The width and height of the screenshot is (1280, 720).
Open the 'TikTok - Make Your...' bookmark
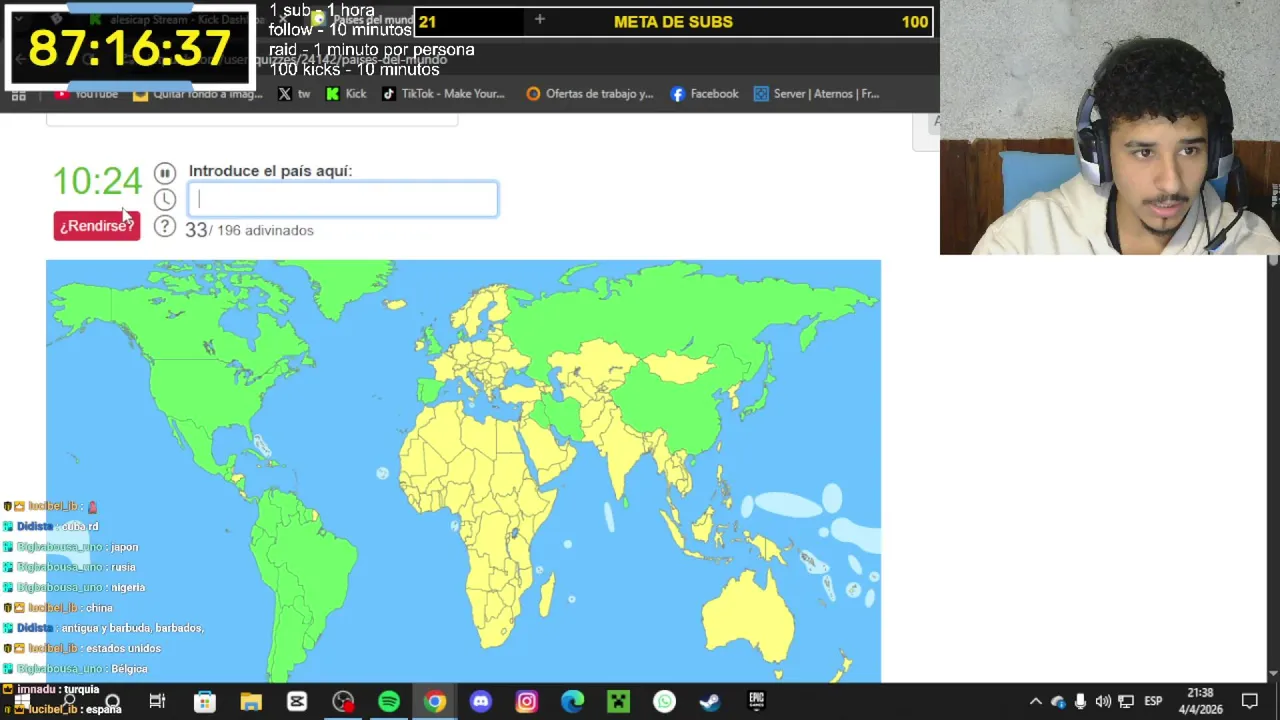[x=444, y=94]
